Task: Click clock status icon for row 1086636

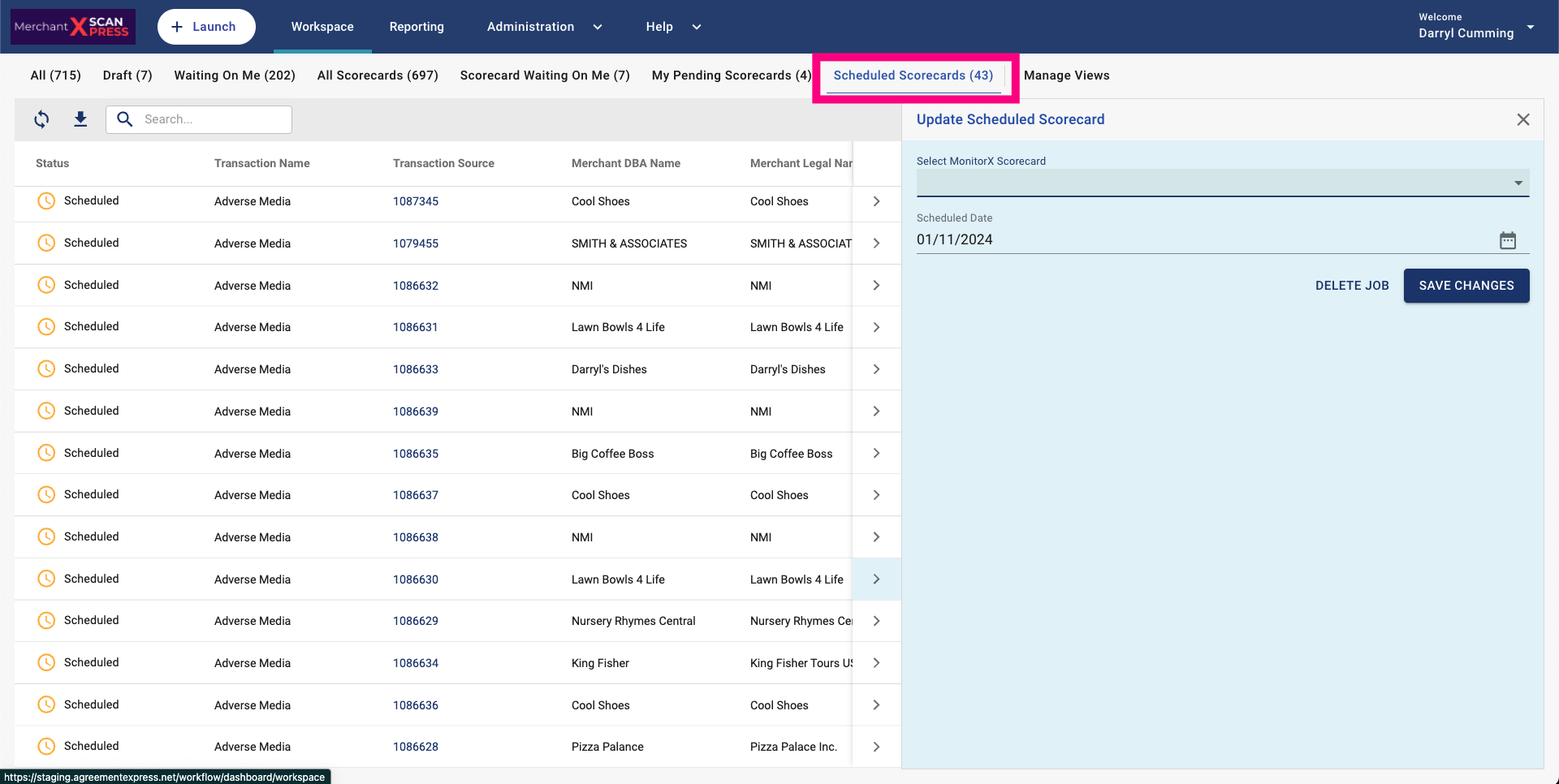Action: [x=47, y=704]
